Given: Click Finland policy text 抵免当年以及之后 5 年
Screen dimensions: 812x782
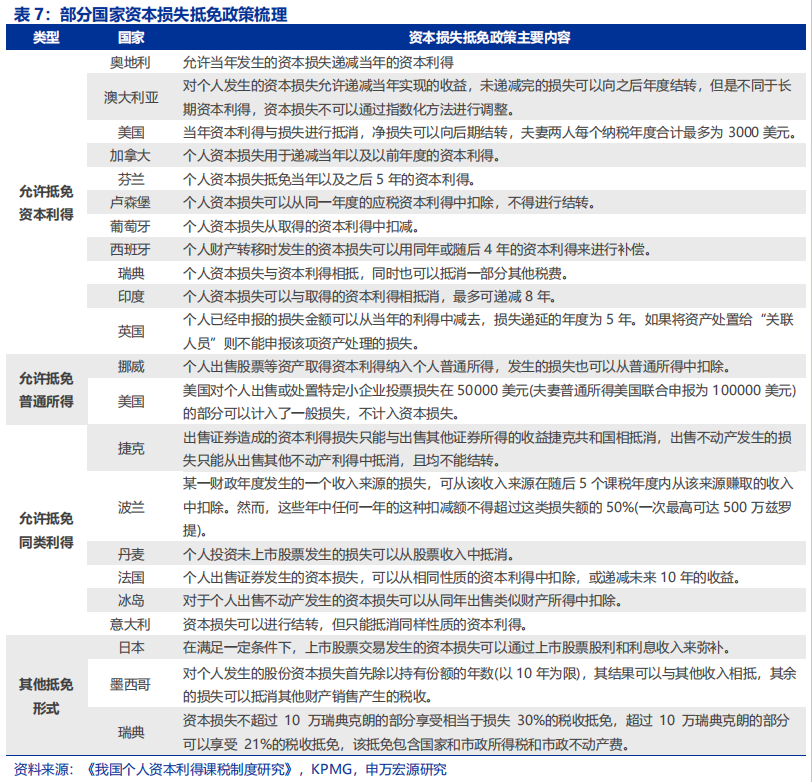Looking at the screenshot, I should pyautogui.click(x=329, y=179).
